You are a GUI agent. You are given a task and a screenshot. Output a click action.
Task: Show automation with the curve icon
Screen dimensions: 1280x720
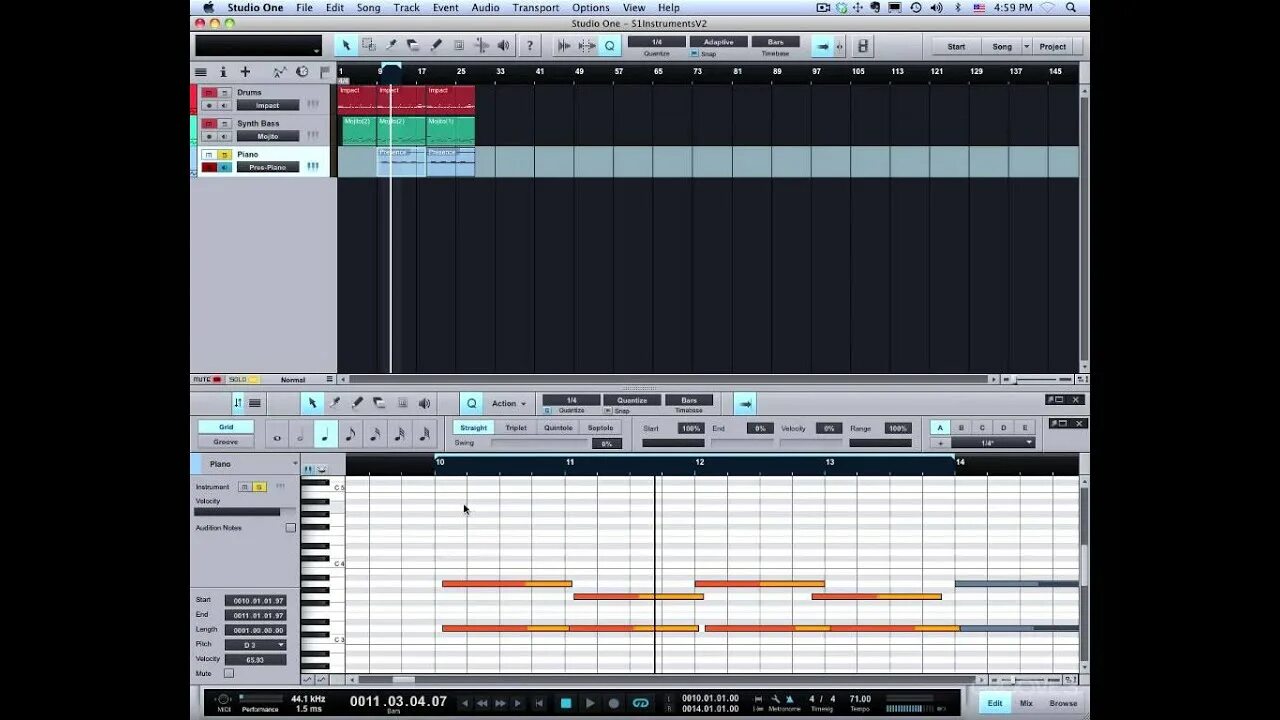(x=279, y=72)
